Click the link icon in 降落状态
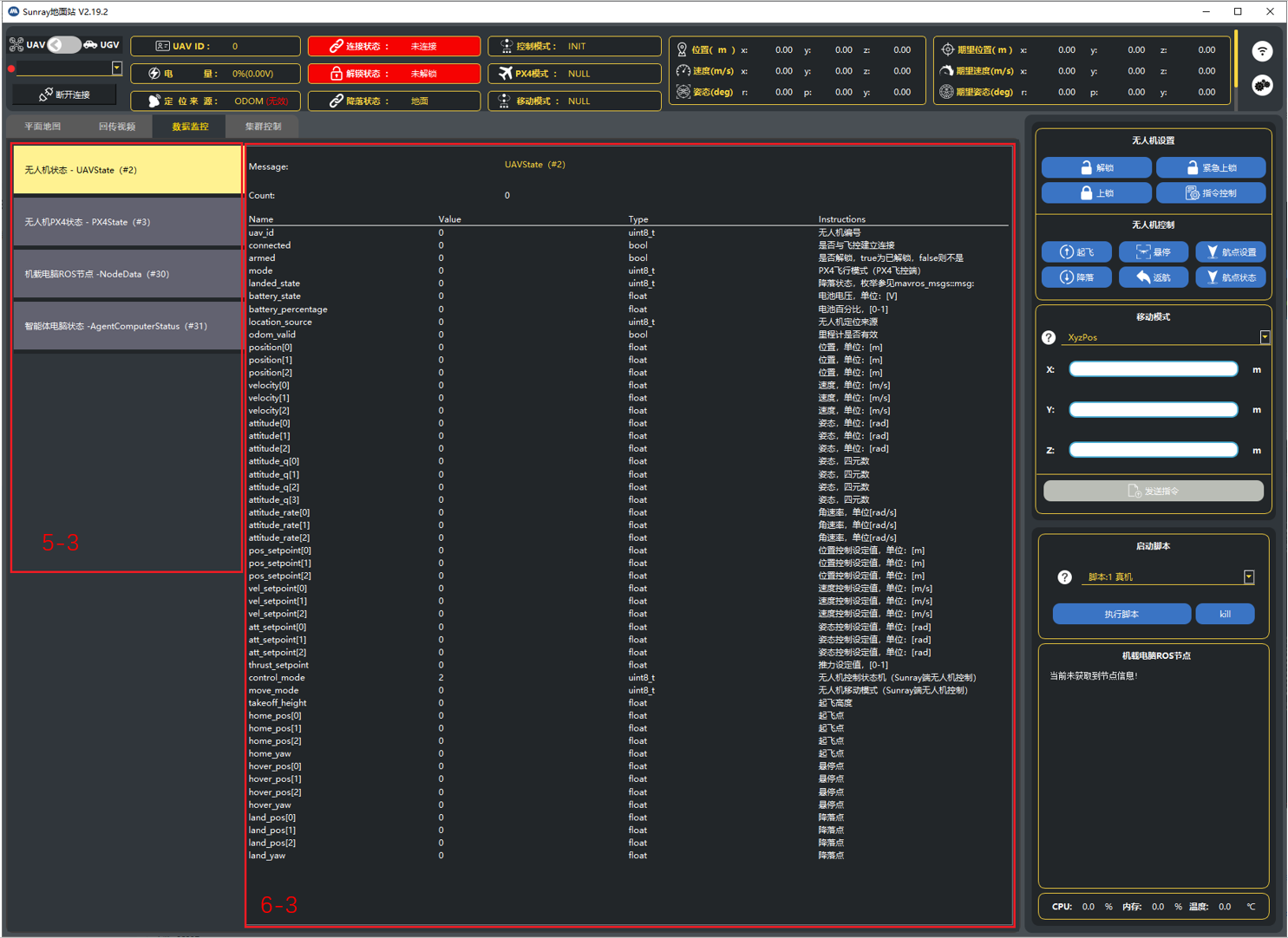Image resolution: width=1288 pixels, height=938 pixels. tap(336, 101)
